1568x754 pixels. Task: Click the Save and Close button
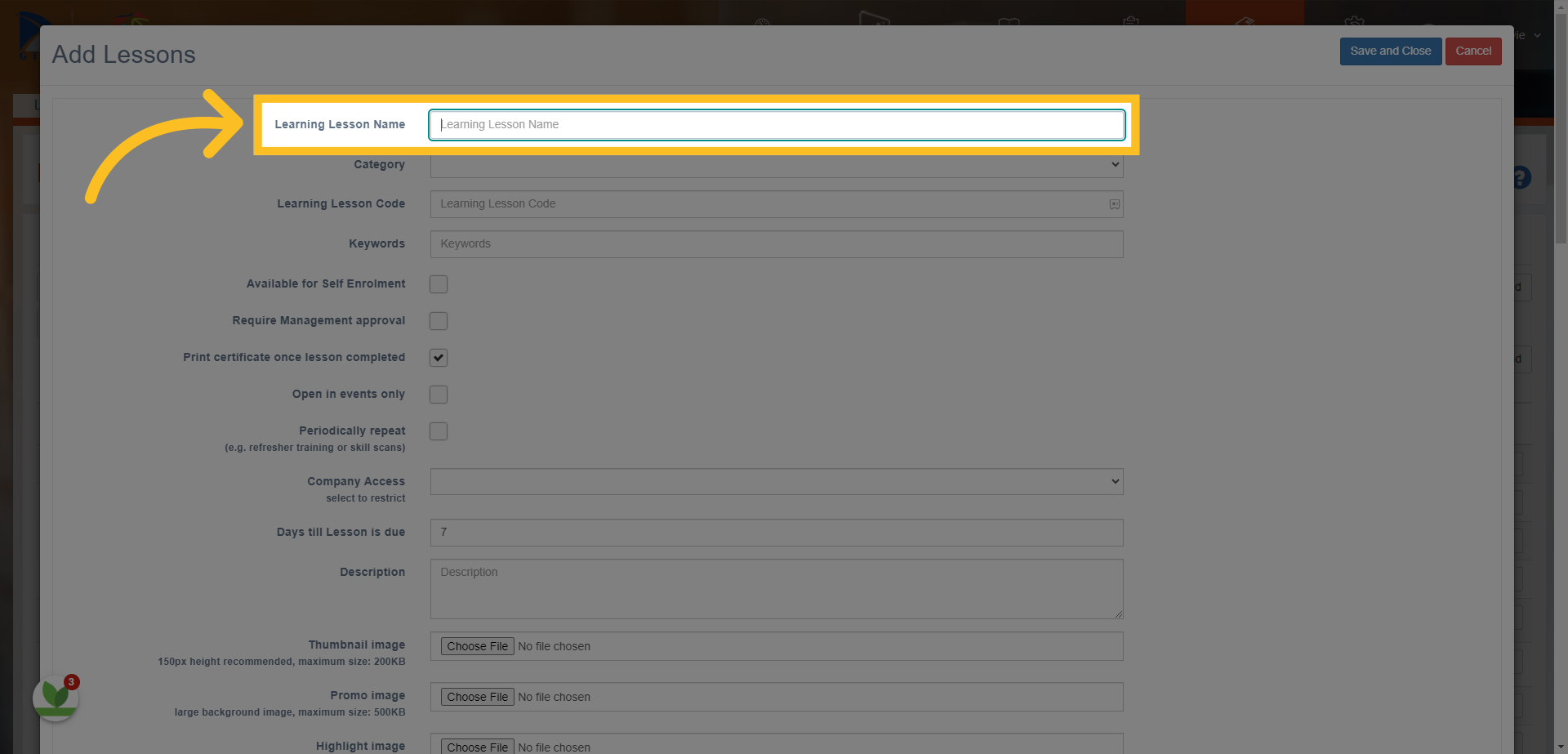pyautogui.click(x=1390, y=51)
